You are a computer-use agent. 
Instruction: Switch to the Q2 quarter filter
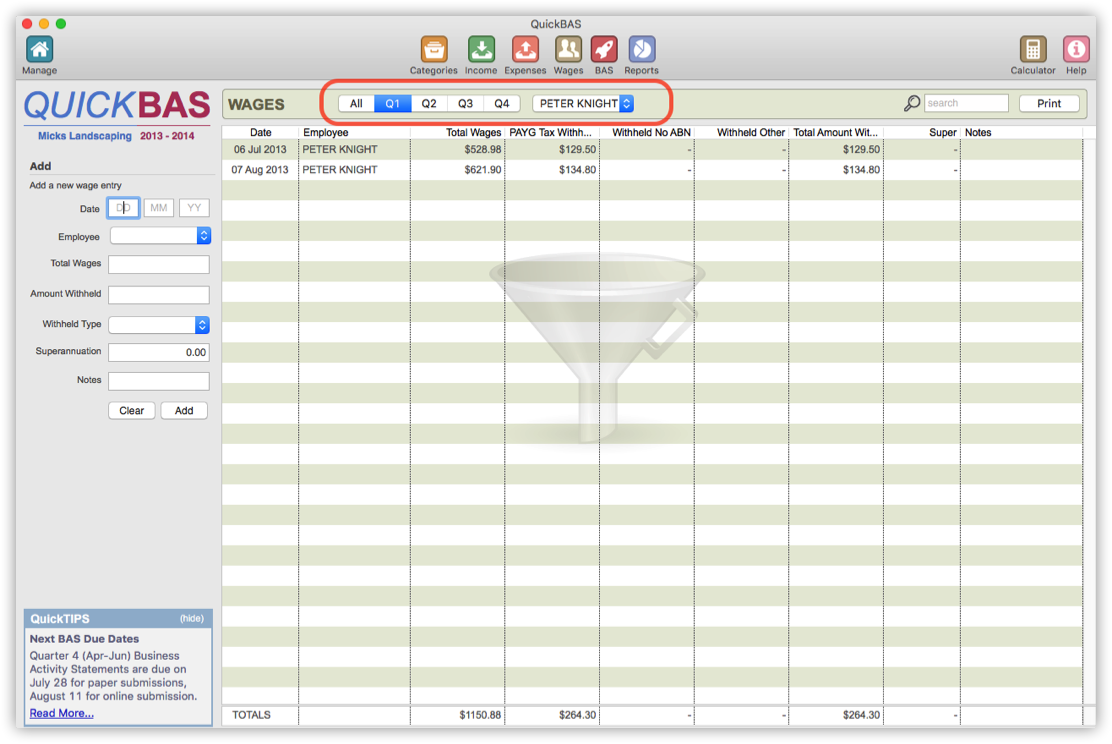pyautogui.click(x=428, y=103)
